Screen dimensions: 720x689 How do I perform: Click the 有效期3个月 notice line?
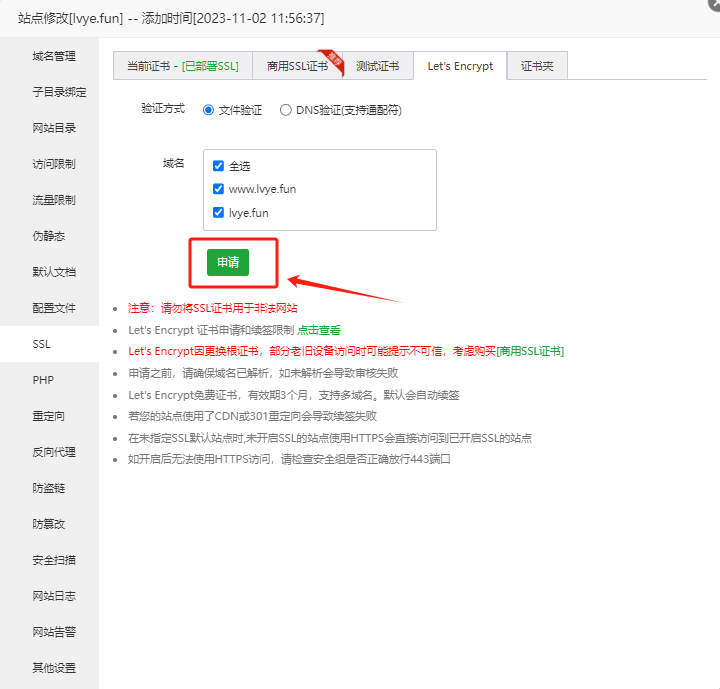point(294,395)
